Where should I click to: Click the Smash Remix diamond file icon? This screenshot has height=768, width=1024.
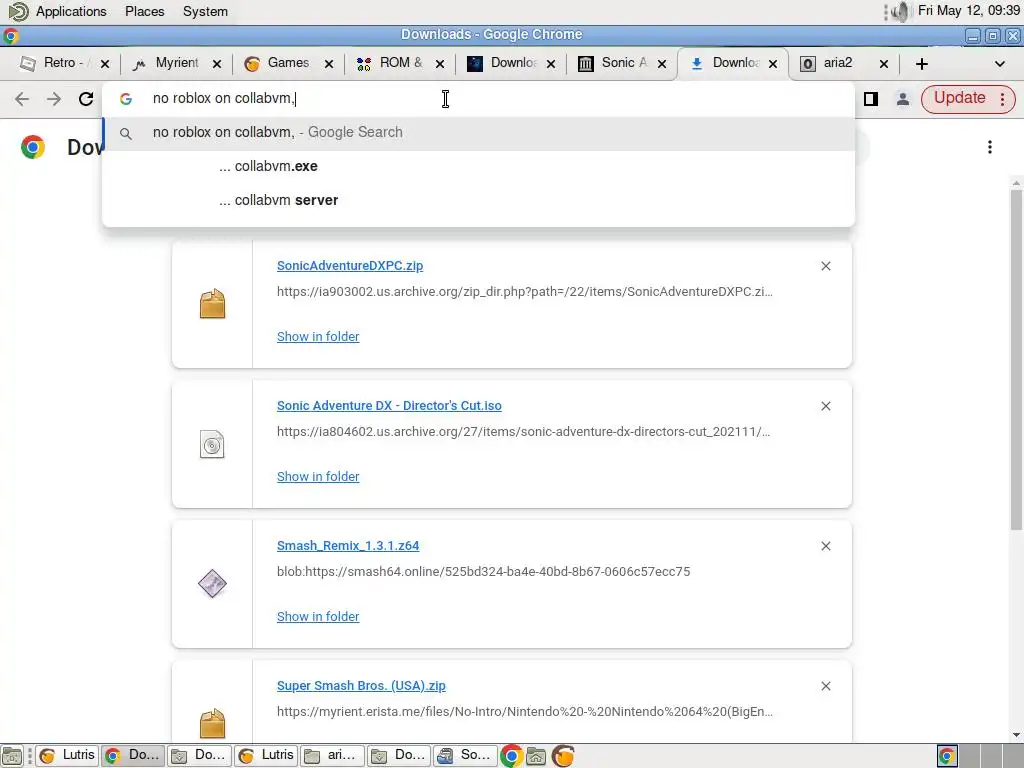pyautogui.click(x=212, y=584)
